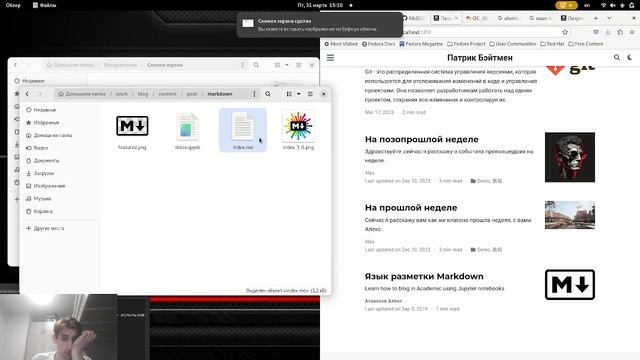Viewport: 640px width, 360px height.
Task: Open 'Патрик Бэйтмен' site title link
Action: pos(480,58)
